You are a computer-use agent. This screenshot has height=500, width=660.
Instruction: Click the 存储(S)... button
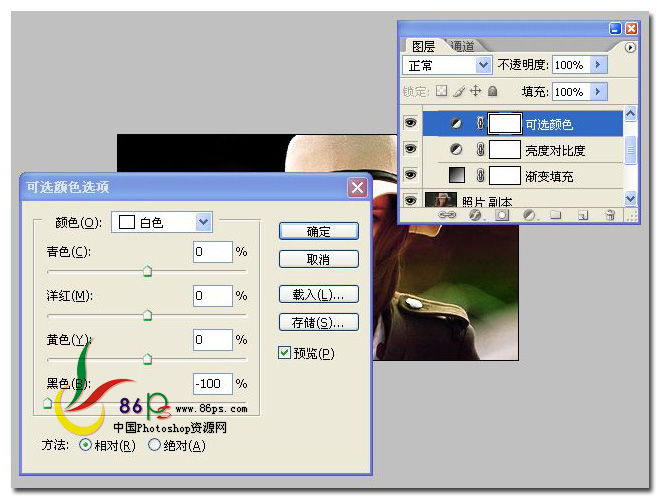pyautogui.click(x=319, y=322)
